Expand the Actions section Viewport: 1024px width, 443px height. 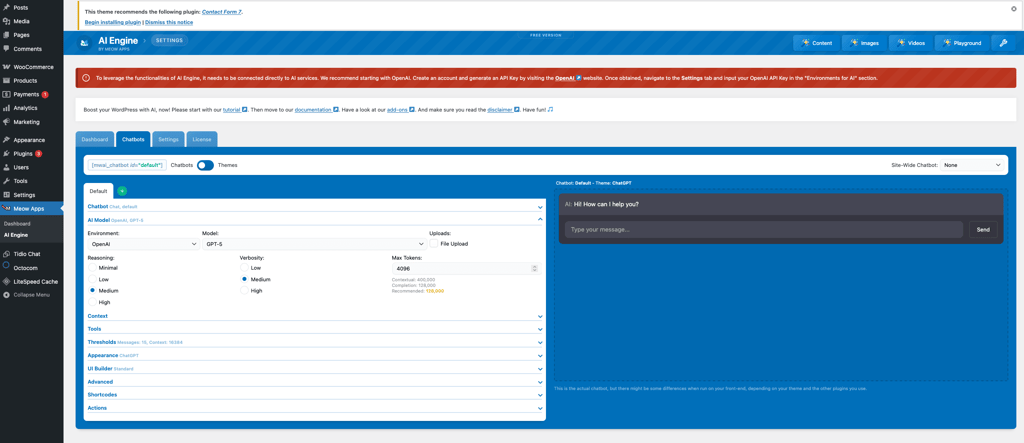(x=315, y=408)
